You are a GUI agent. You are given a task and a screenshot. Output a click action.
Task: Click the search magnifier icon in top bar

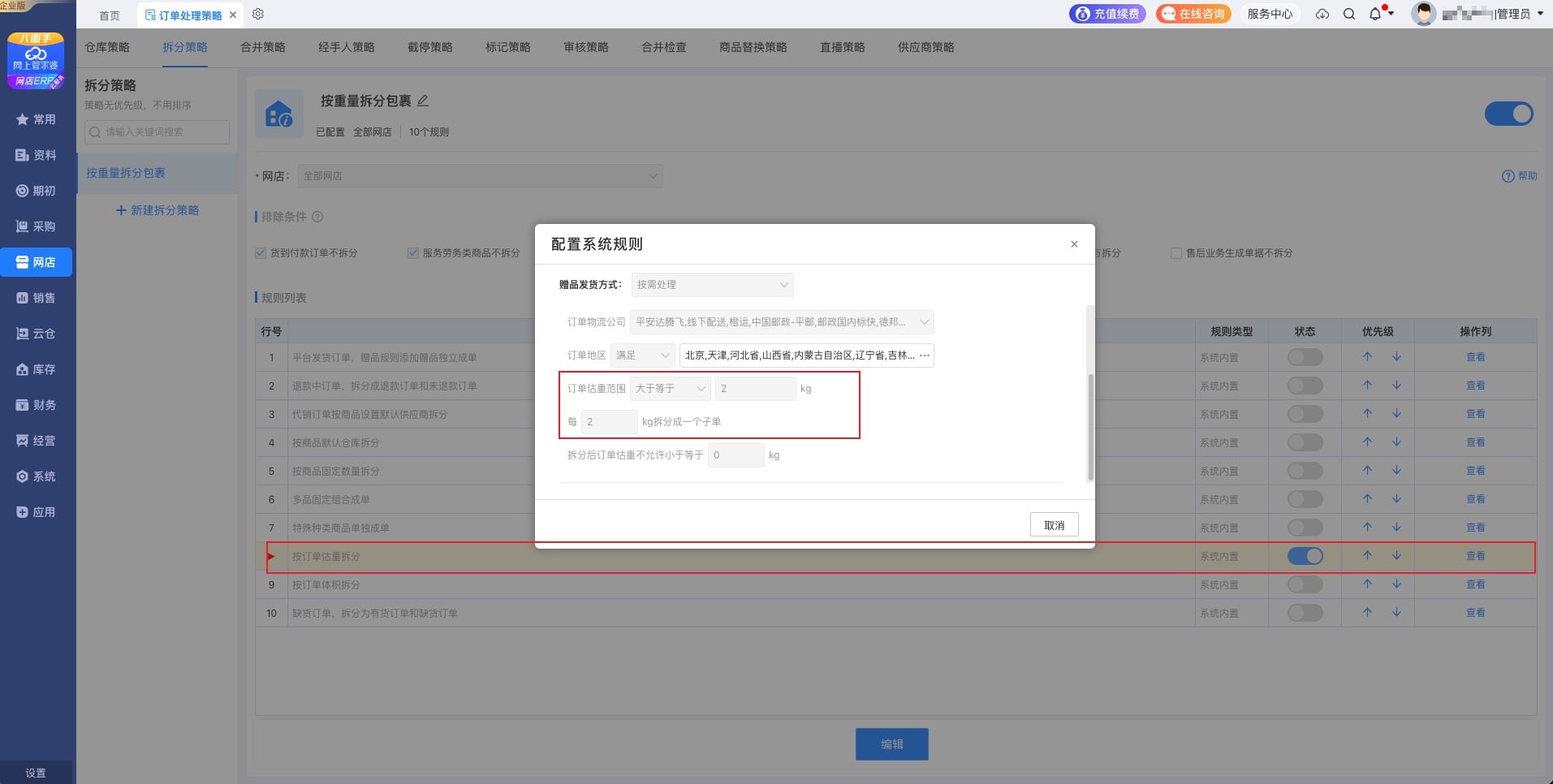click(x=1349, y=14)
